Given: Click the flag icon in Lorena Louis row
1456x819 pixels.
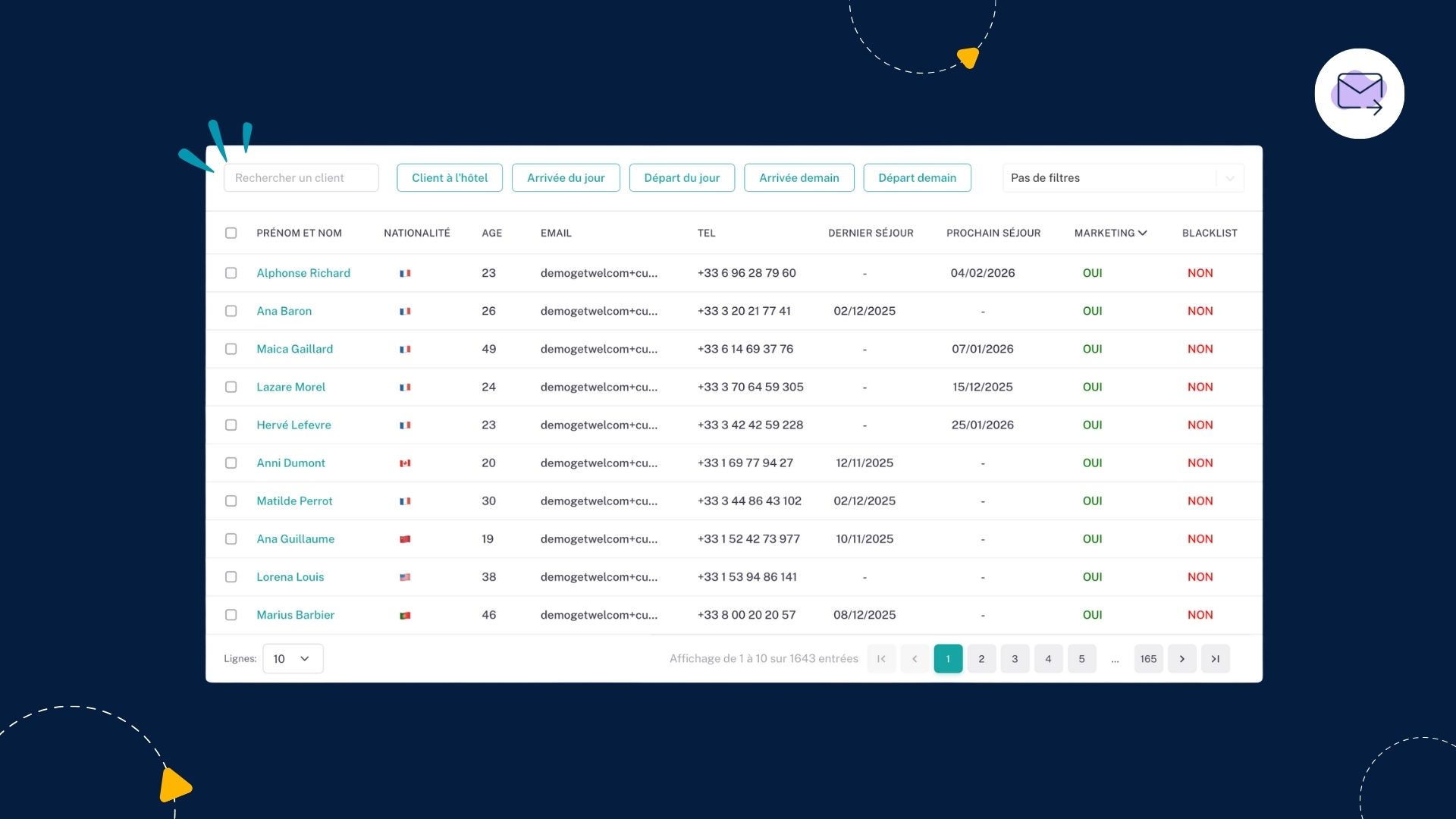Looking at the screenshot, I should [405, 577].
